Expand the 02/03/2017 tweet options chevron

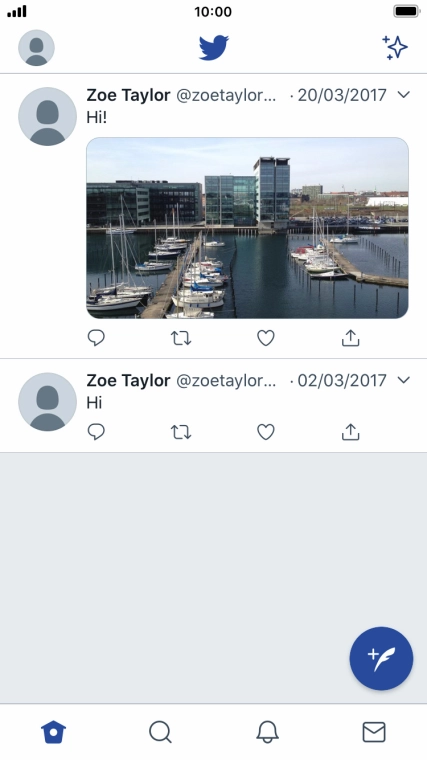(403, 380)
